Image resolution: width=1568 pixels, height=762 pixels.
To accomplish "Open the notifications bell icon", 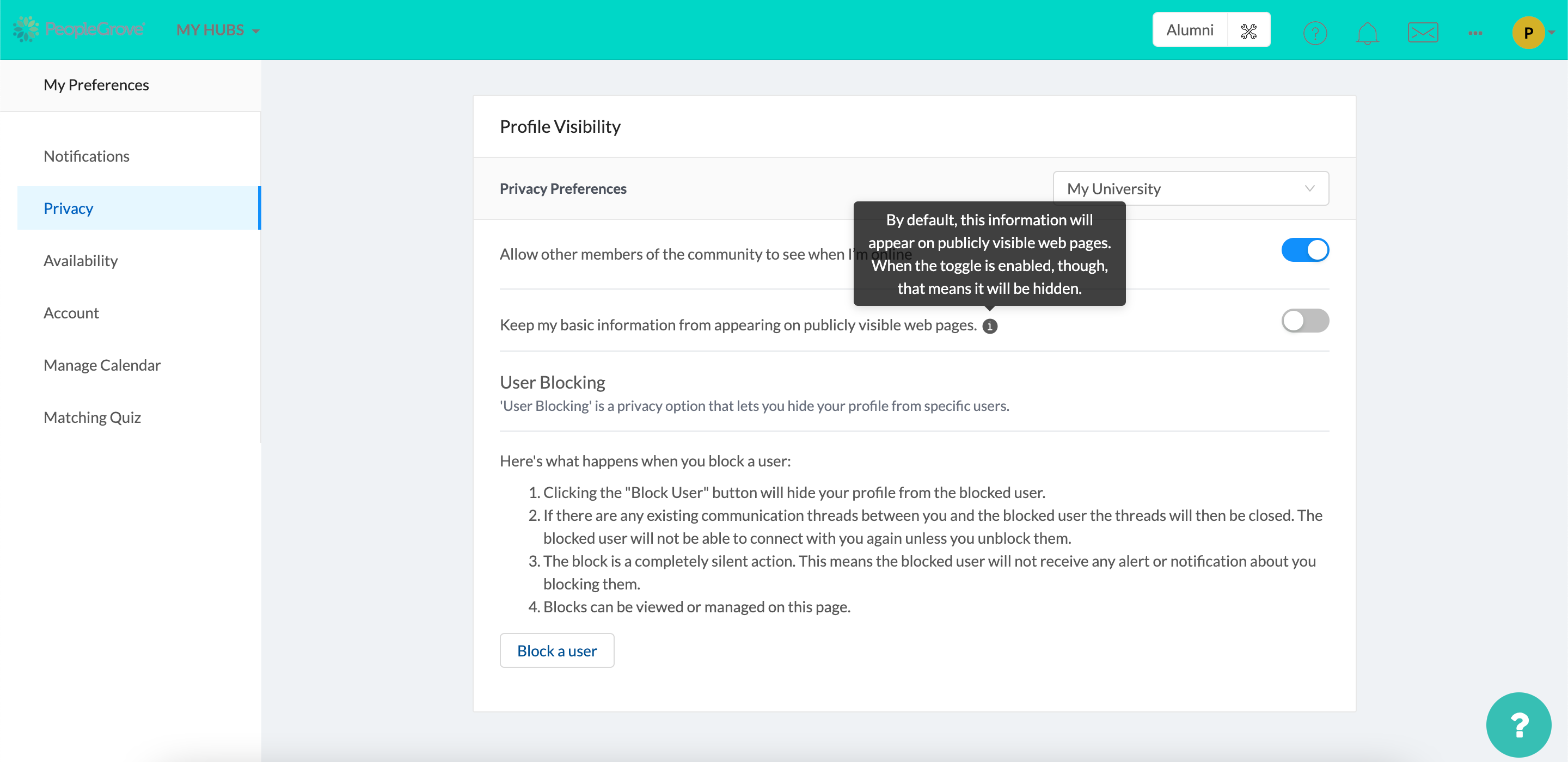I will click(x=1367, y=32).
